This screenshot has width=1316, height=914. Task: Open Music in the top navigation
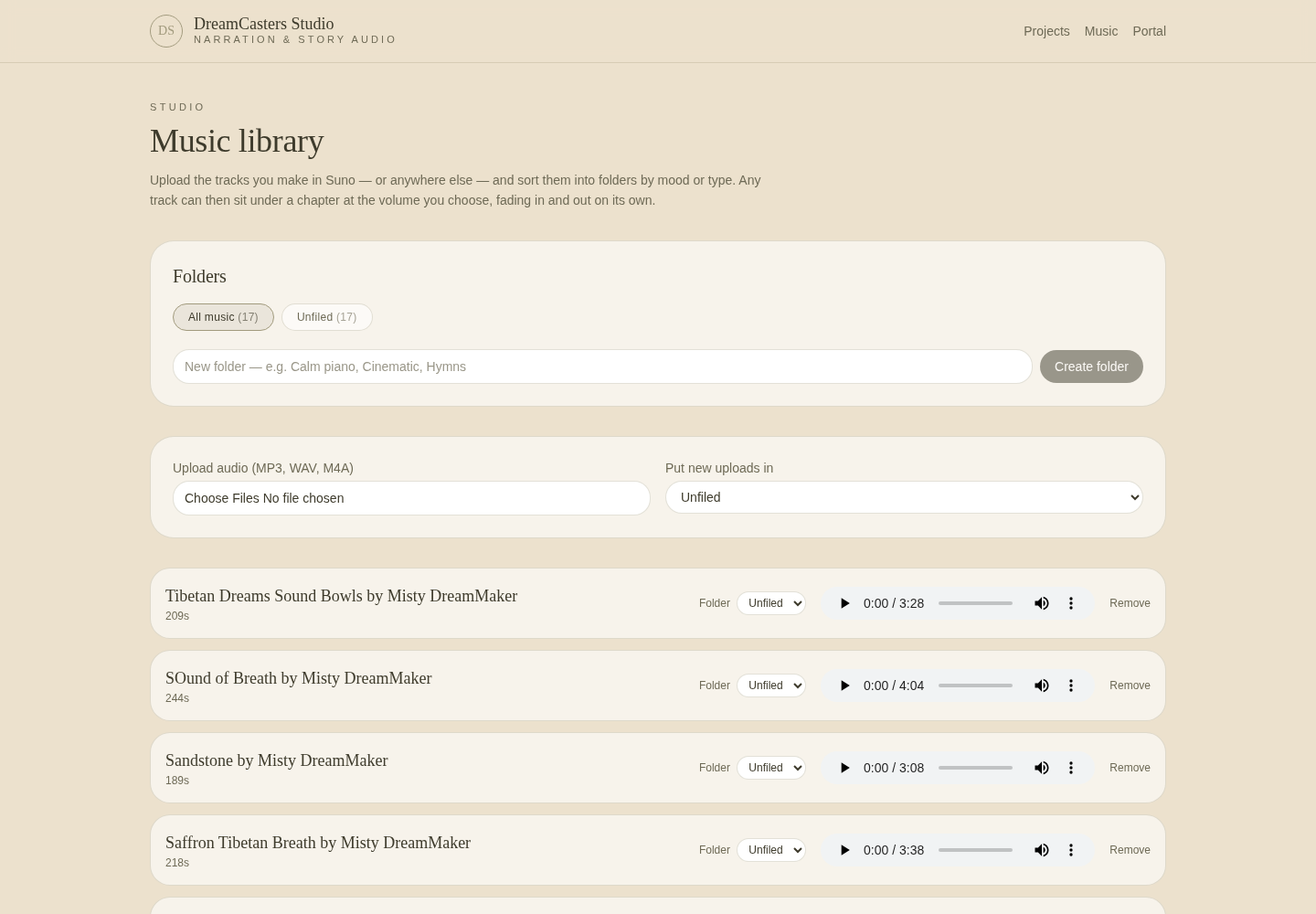tap(1101, 31)
